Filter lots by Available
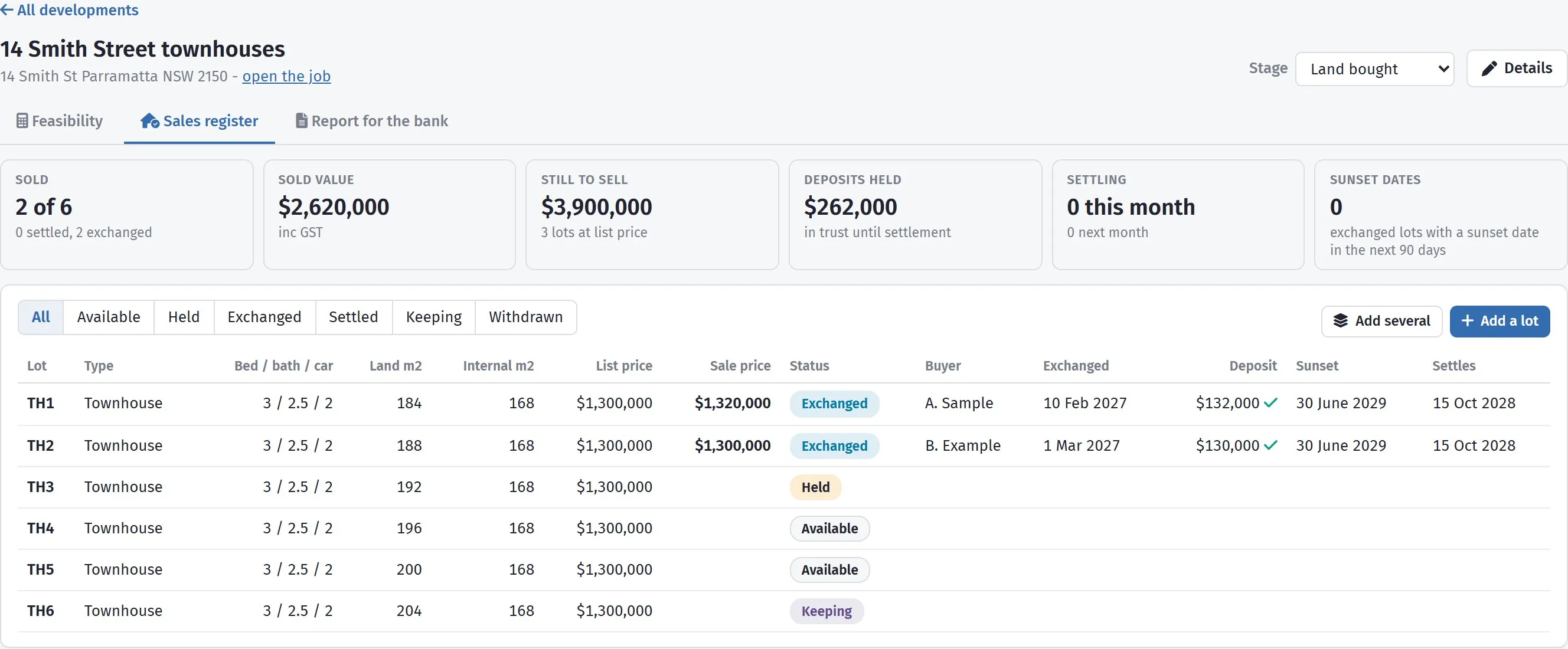This screenshot has height=649, width=1568. [109, 317]
